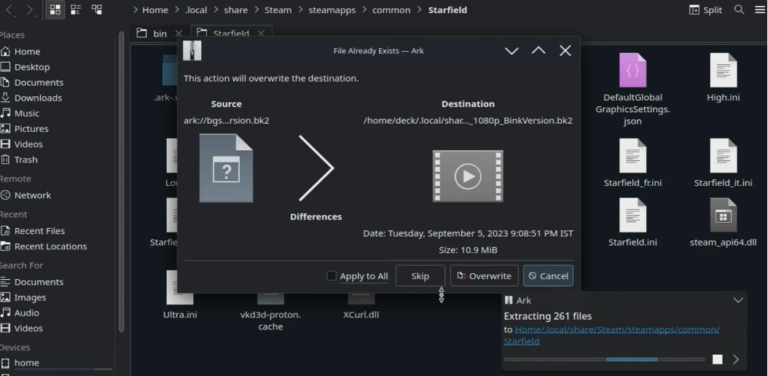Expand extraction job details arrow

736,359
